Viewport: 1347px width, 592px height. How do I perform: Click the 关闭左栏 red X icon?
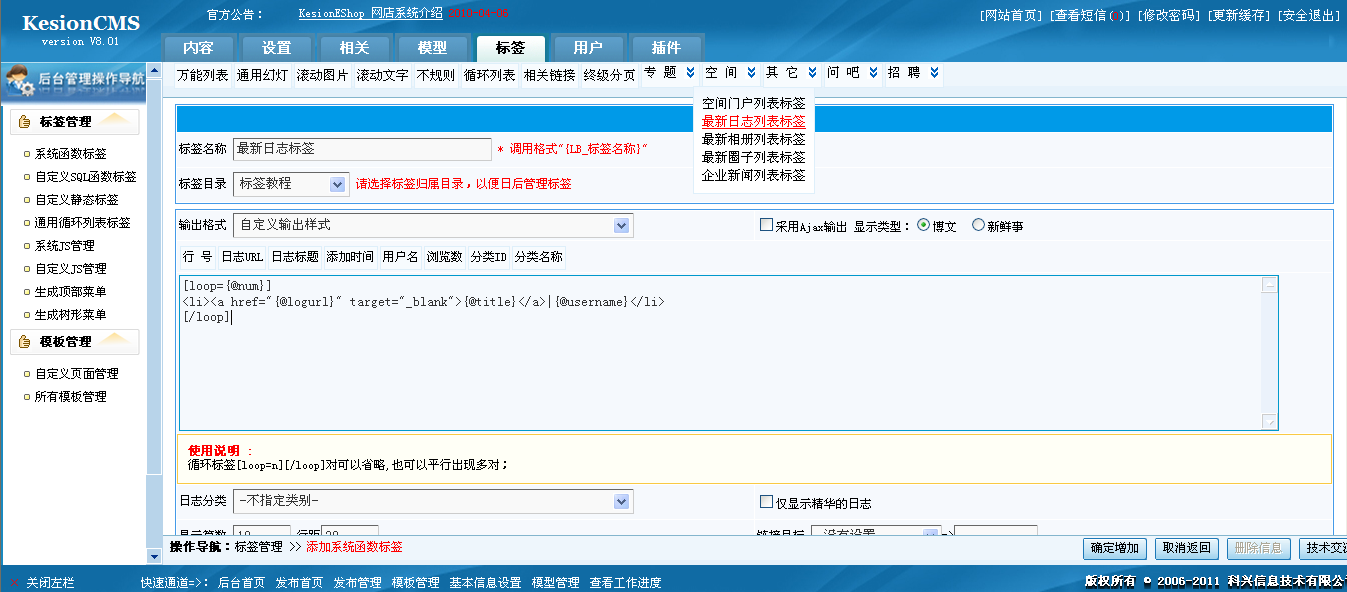pyautogui.click(x=14, y=583)
